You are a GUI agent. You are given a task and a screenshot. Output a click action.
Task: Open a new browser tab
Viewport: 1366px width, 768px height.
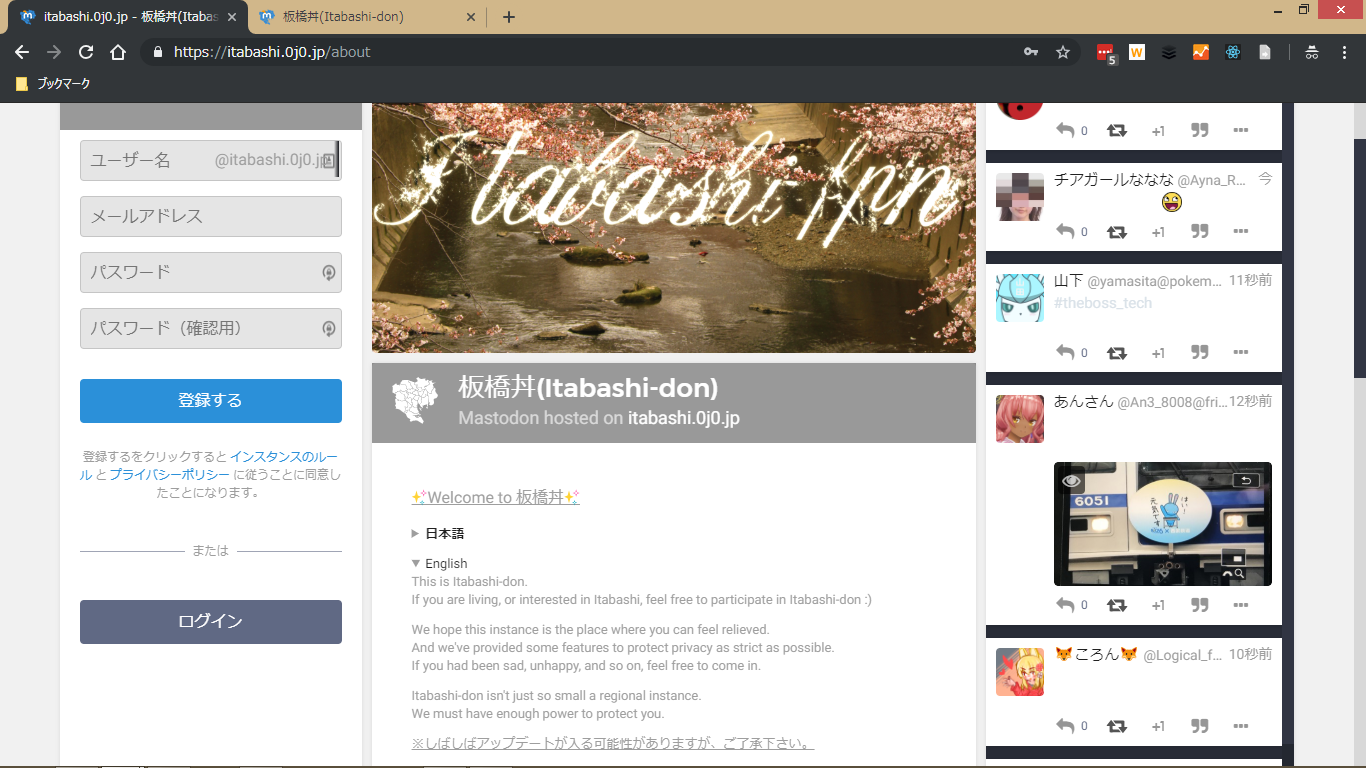(509, 17)
